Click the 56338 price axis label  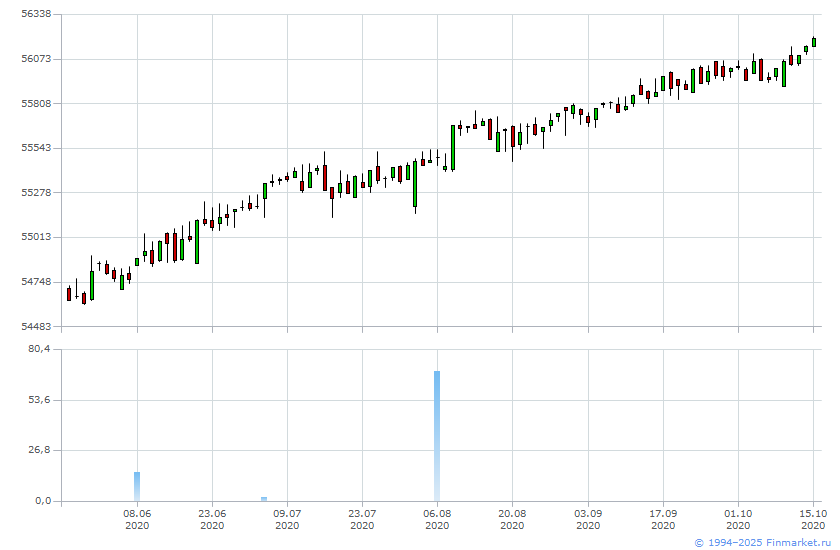[36, 14]
